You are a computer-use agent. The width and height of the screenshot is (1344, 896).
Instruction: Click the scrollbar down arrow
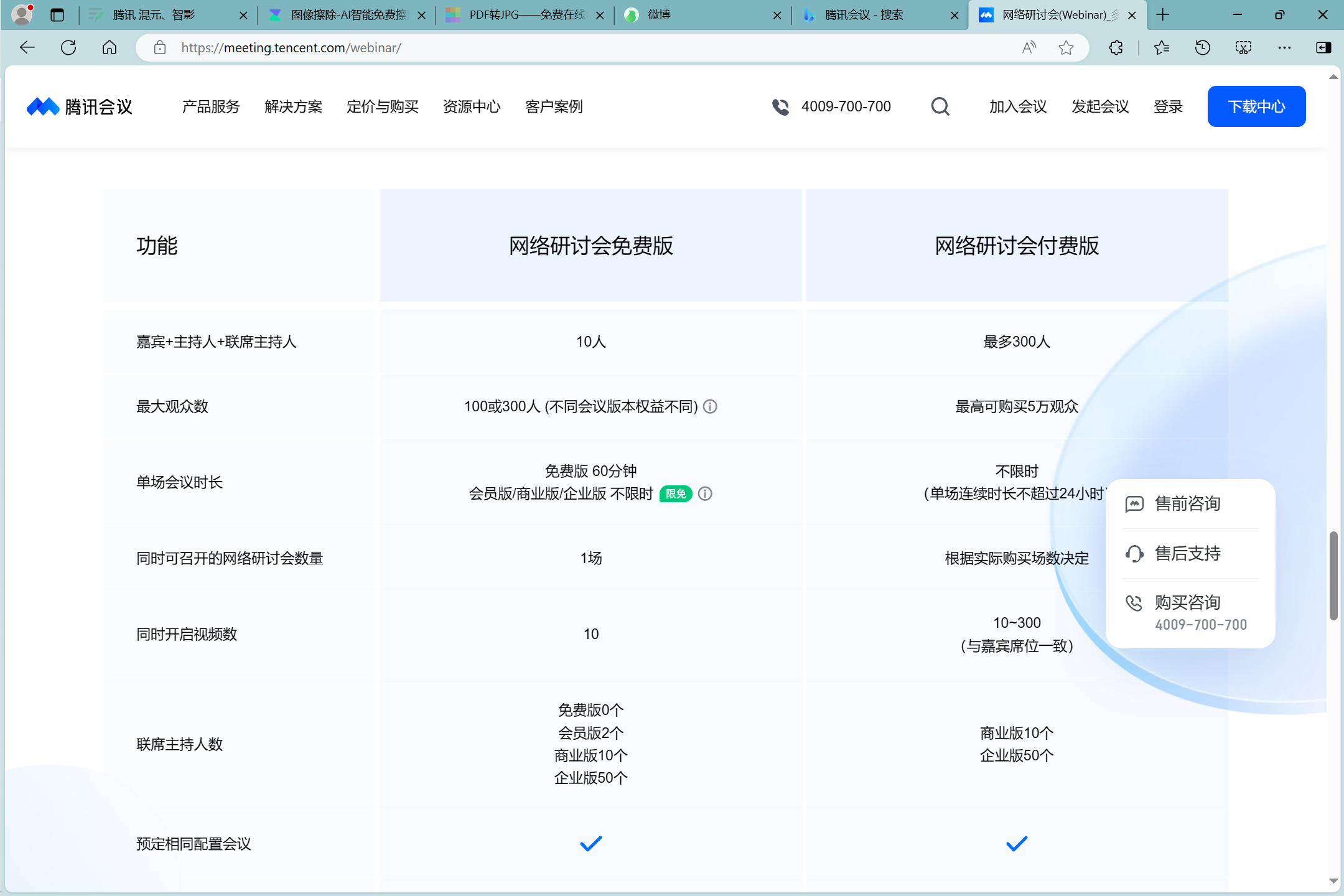pos(1333,881)
